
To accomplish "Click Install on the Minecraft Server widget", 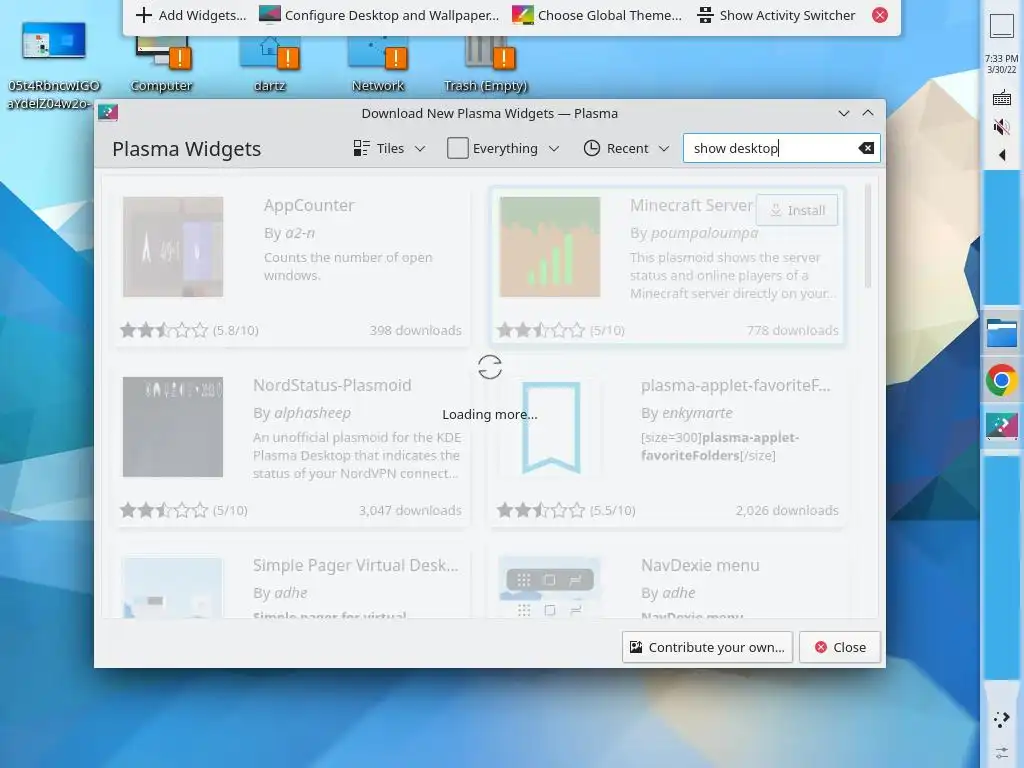I will click(797, 210).
